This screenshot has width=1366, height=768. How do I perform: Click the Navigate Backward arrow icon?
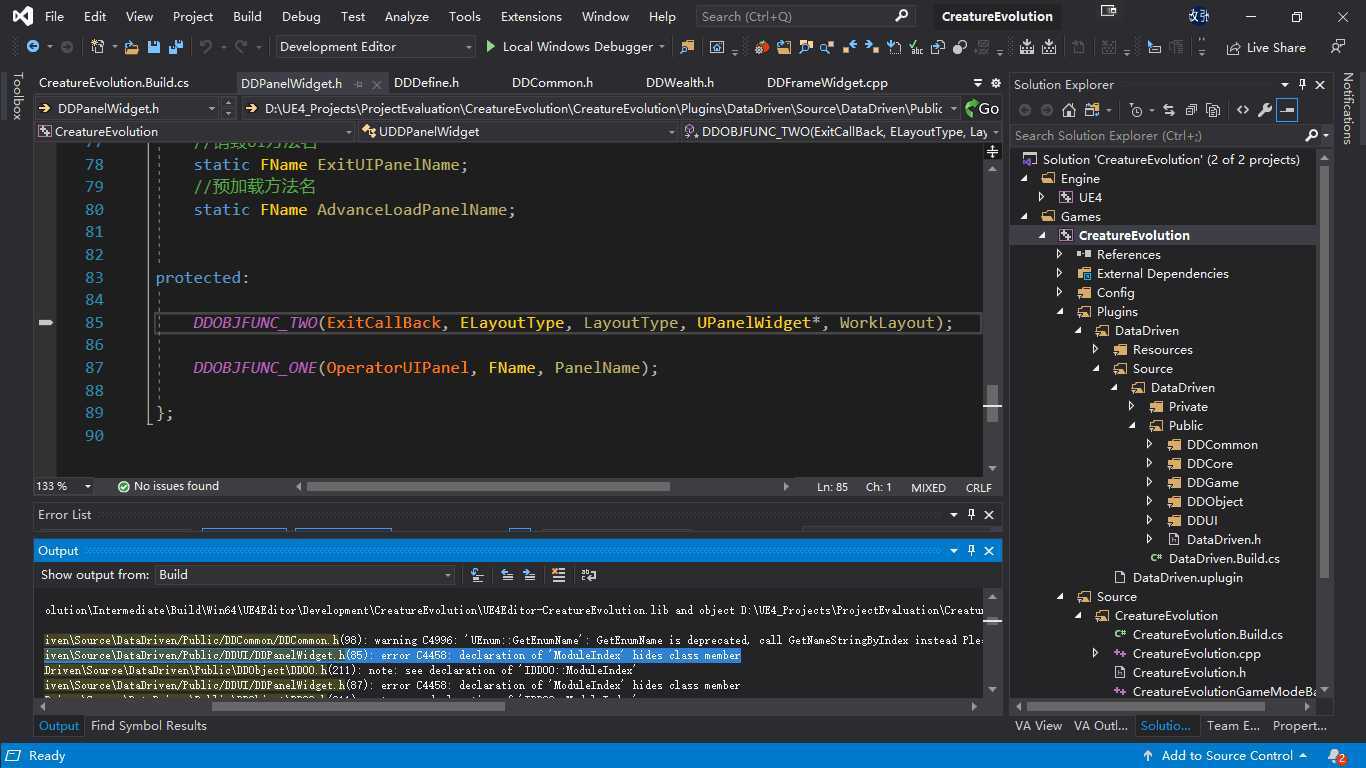(33, 47)
